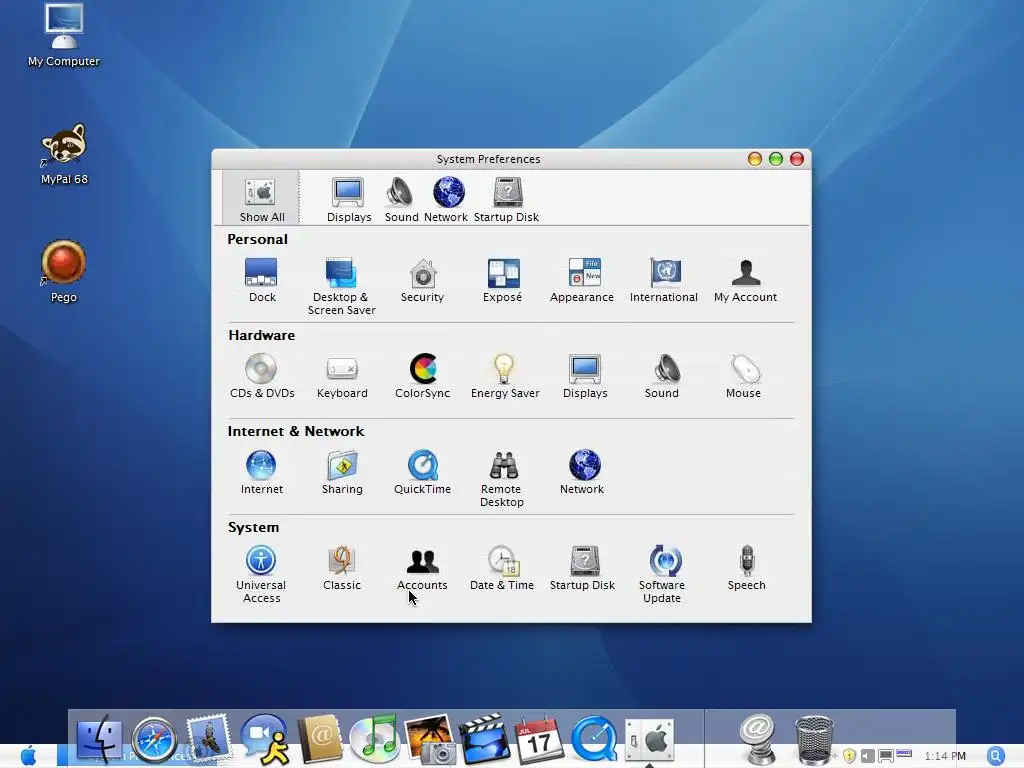Open the Appearance preferences
Viewport: 1024px width, 768px height.
[x=582, y=280]
